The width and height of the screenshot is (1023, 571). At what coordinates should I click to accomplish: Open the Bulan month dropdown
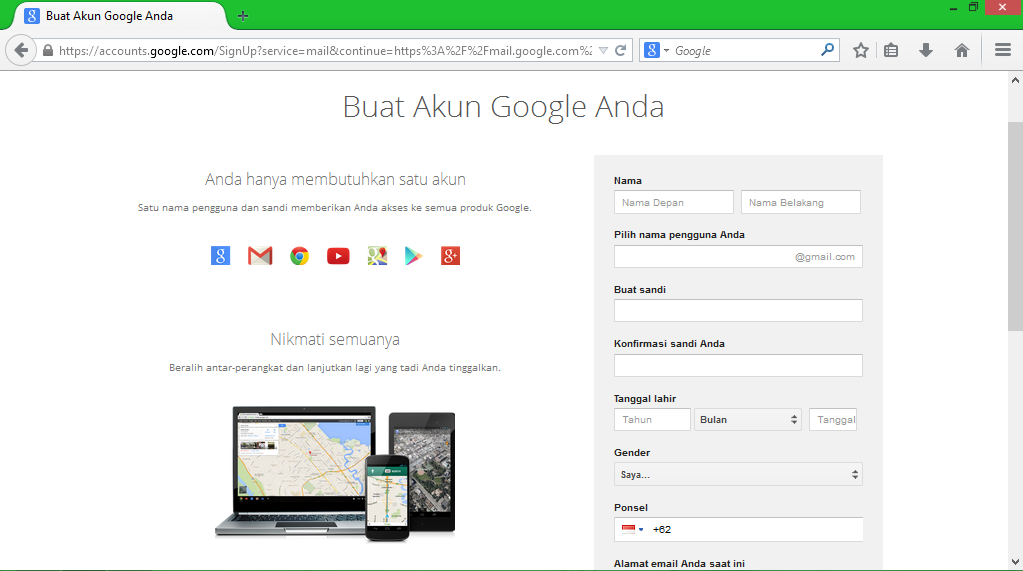(748, 420)
